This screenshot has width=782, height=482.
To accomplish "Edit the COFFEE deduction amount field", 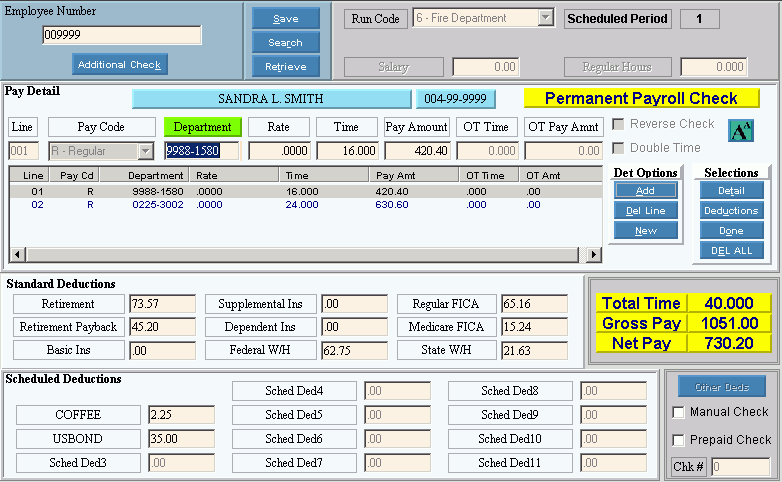I will coord(171,415).
